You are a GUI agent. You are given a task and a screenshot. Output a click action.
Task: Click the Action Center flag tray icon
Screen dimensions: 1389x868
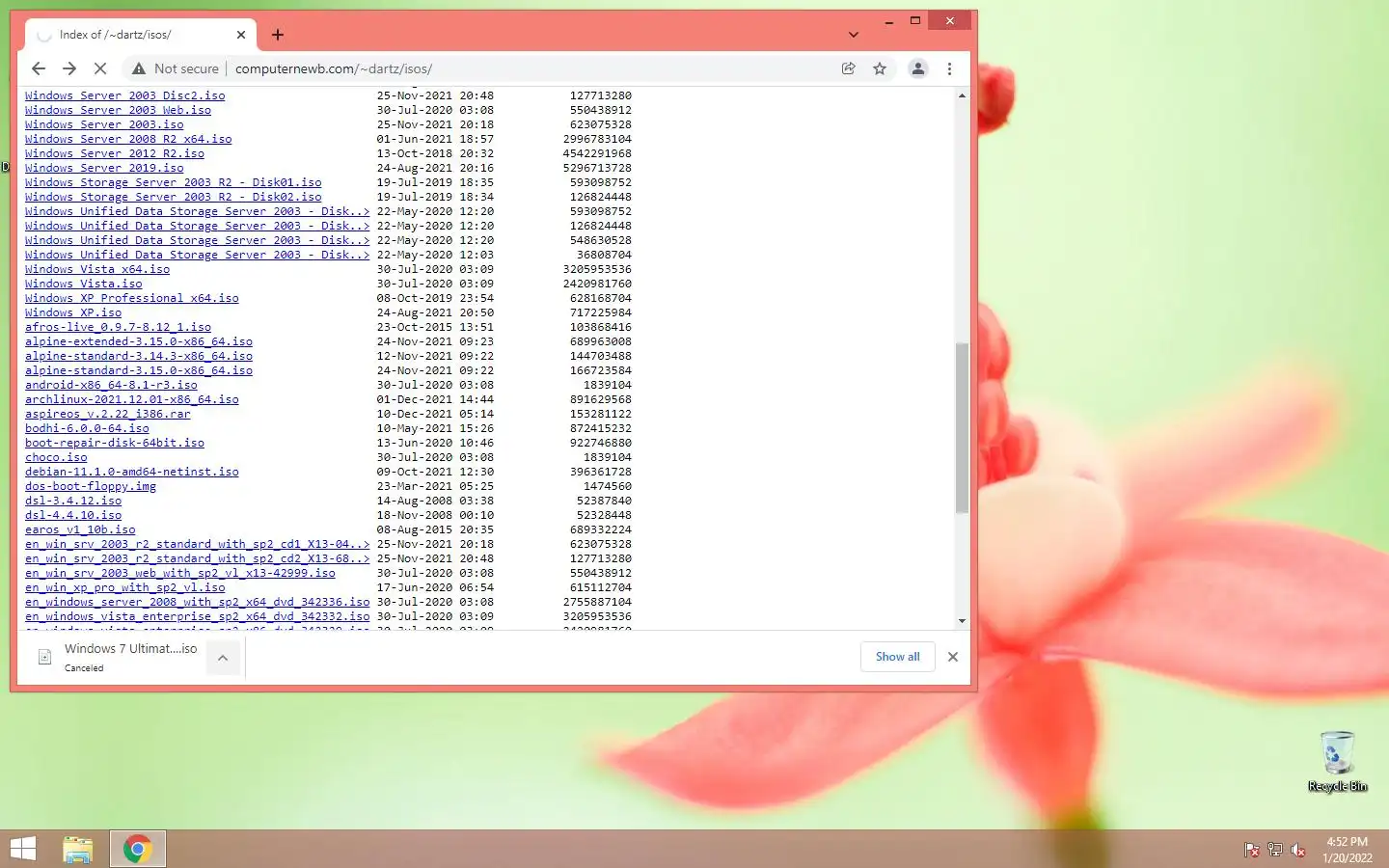click(x=1252, y=850)
